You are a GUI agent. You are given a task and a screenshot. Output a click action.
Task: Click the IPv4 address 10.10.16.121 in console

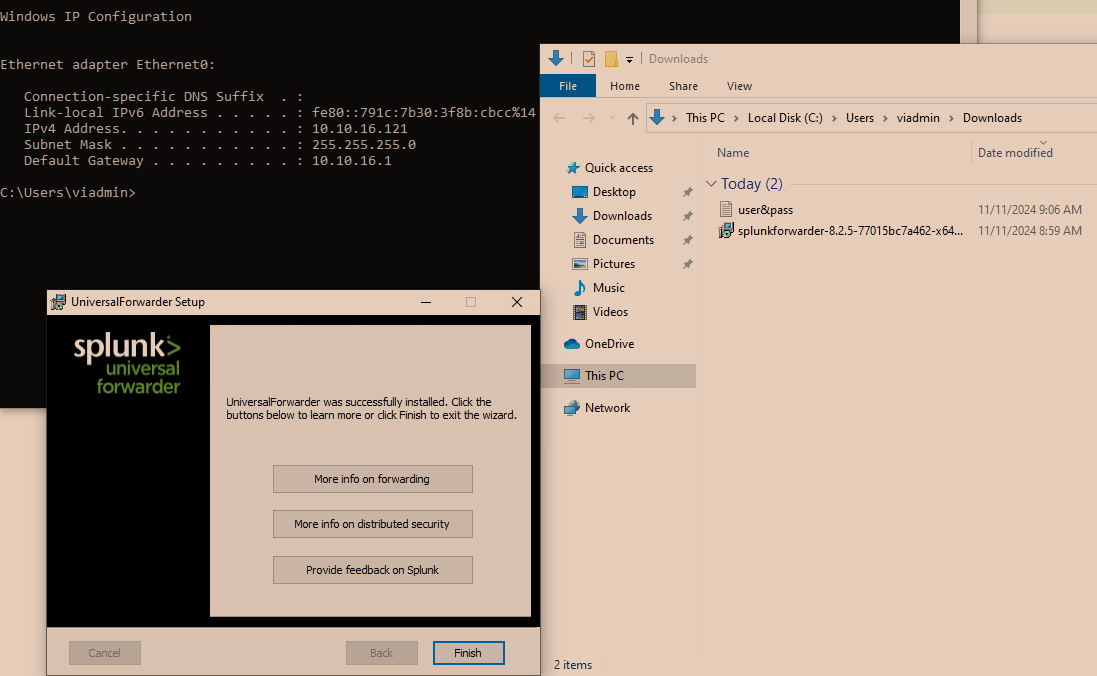click(x=360, y=129)
